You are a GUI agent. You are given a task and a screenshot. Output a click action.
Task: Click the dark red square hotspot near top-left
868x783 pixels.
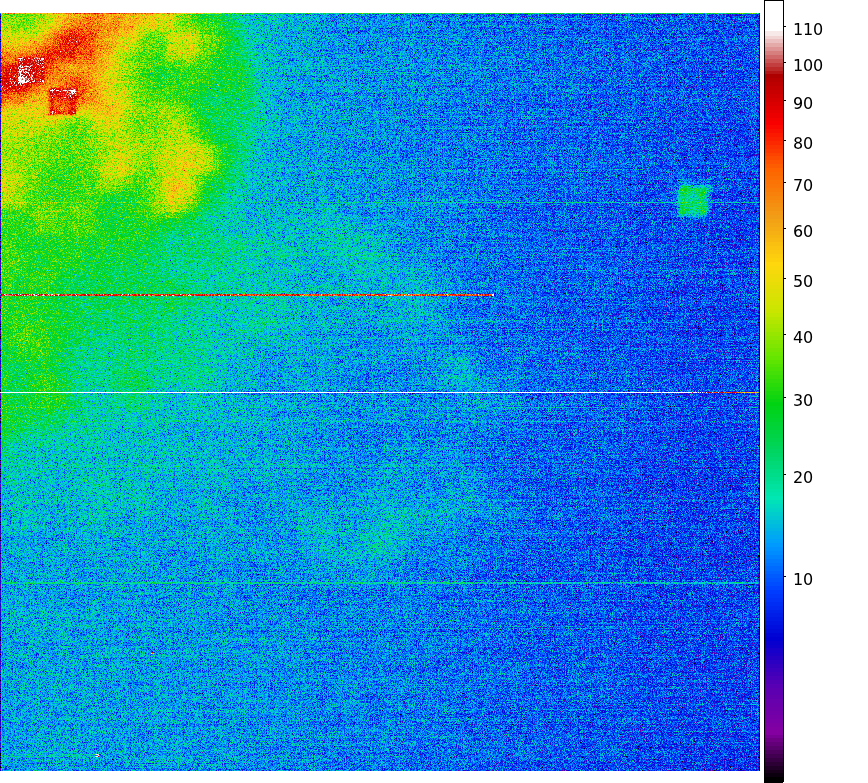click(x=63, y=101)
